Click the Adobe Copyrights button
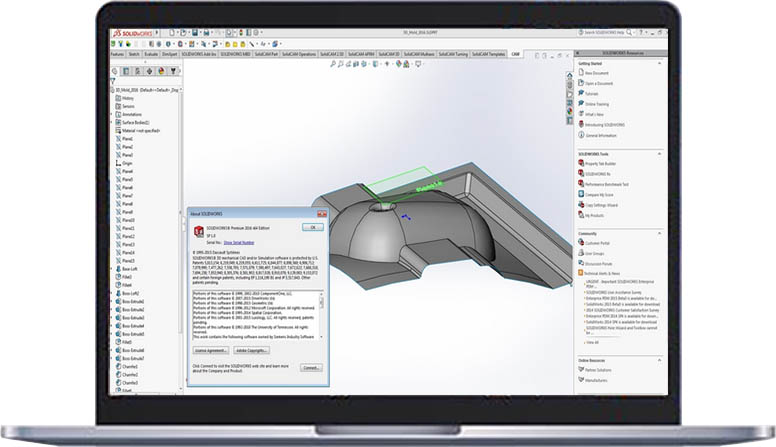 (x=251, y=350)
